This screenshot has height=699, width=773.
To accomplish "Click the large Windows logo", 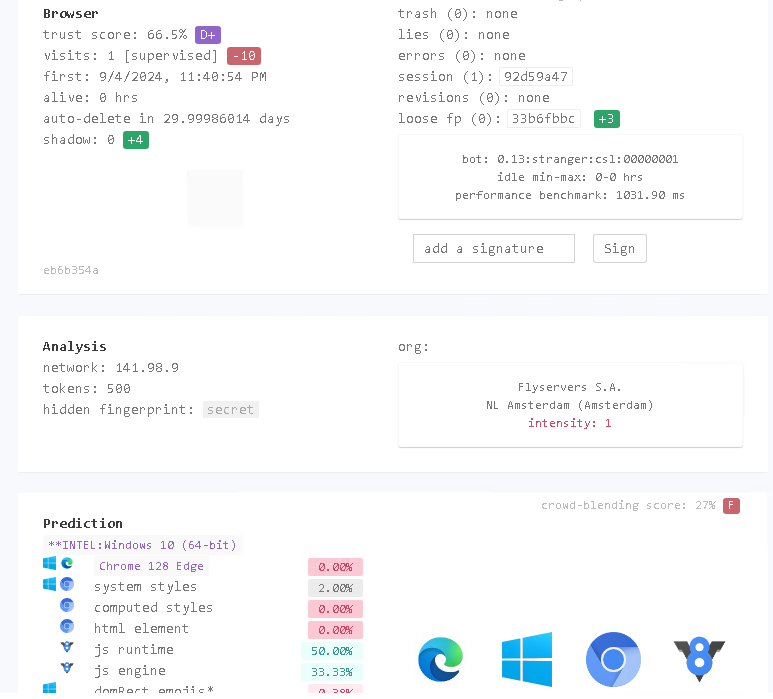I will point(527,659).
